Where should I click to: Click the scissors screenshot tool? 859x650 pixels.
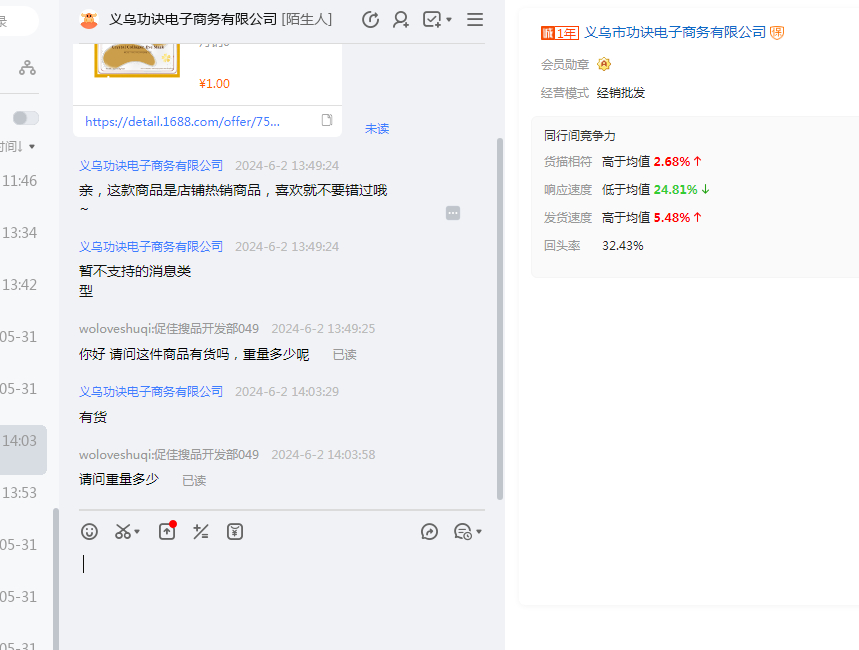tap(122, 532)
